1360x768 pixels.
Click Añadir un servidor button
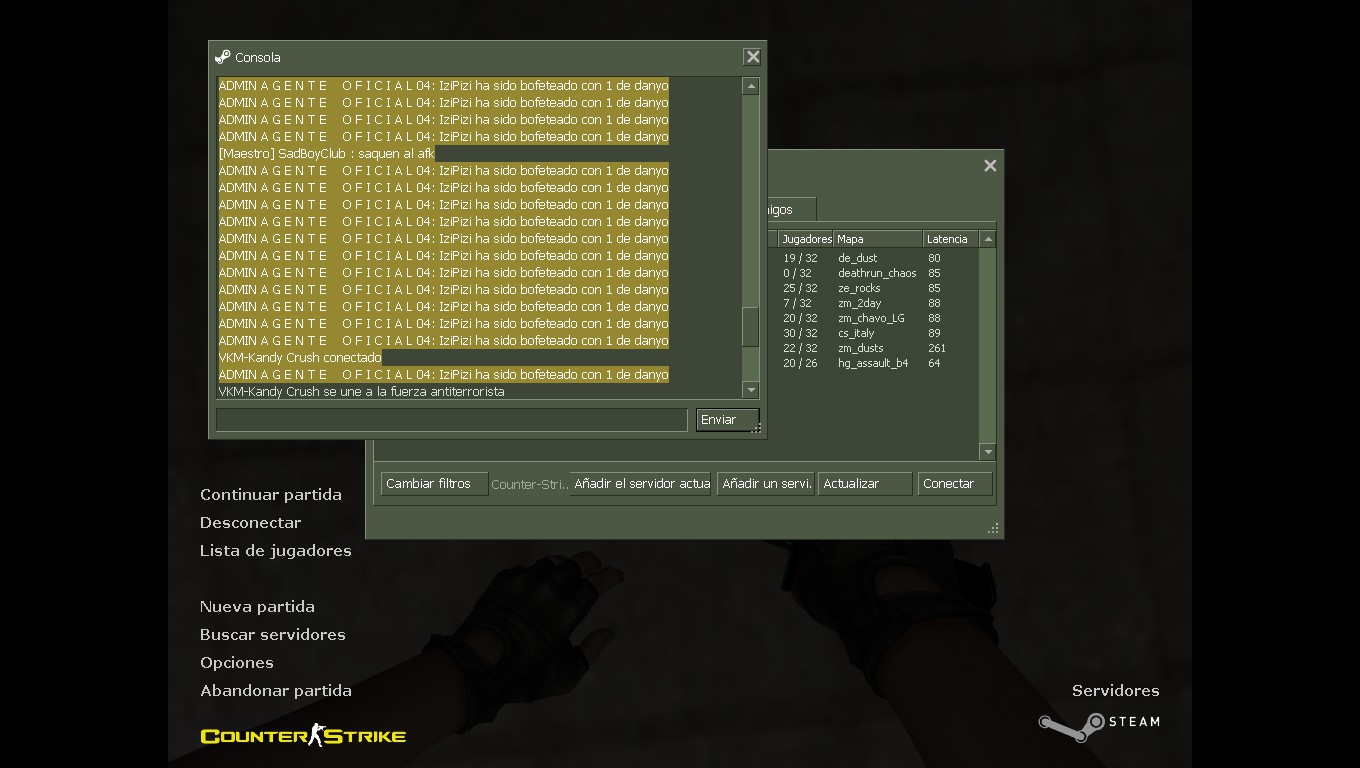pos(765,484)
